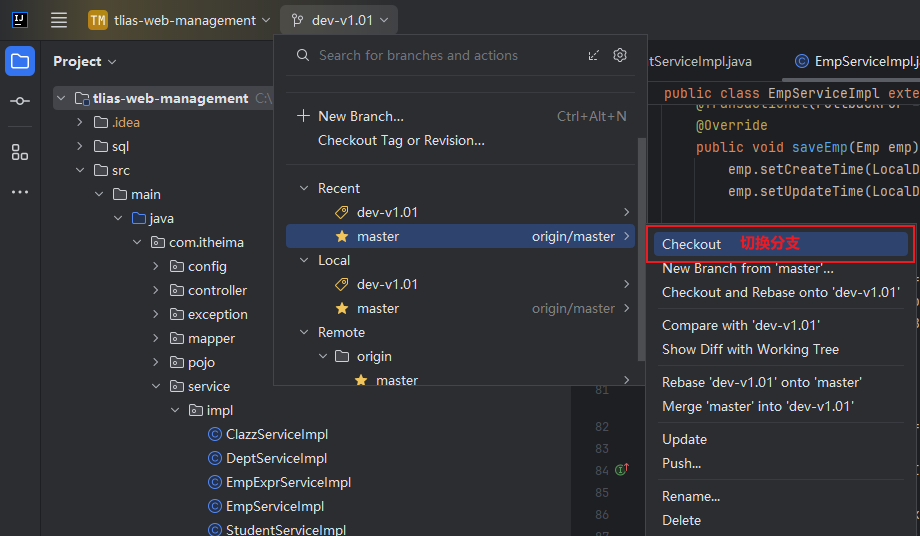920x536 pixels.
Task: Collapse the src folder
Action: coord(80,170)
